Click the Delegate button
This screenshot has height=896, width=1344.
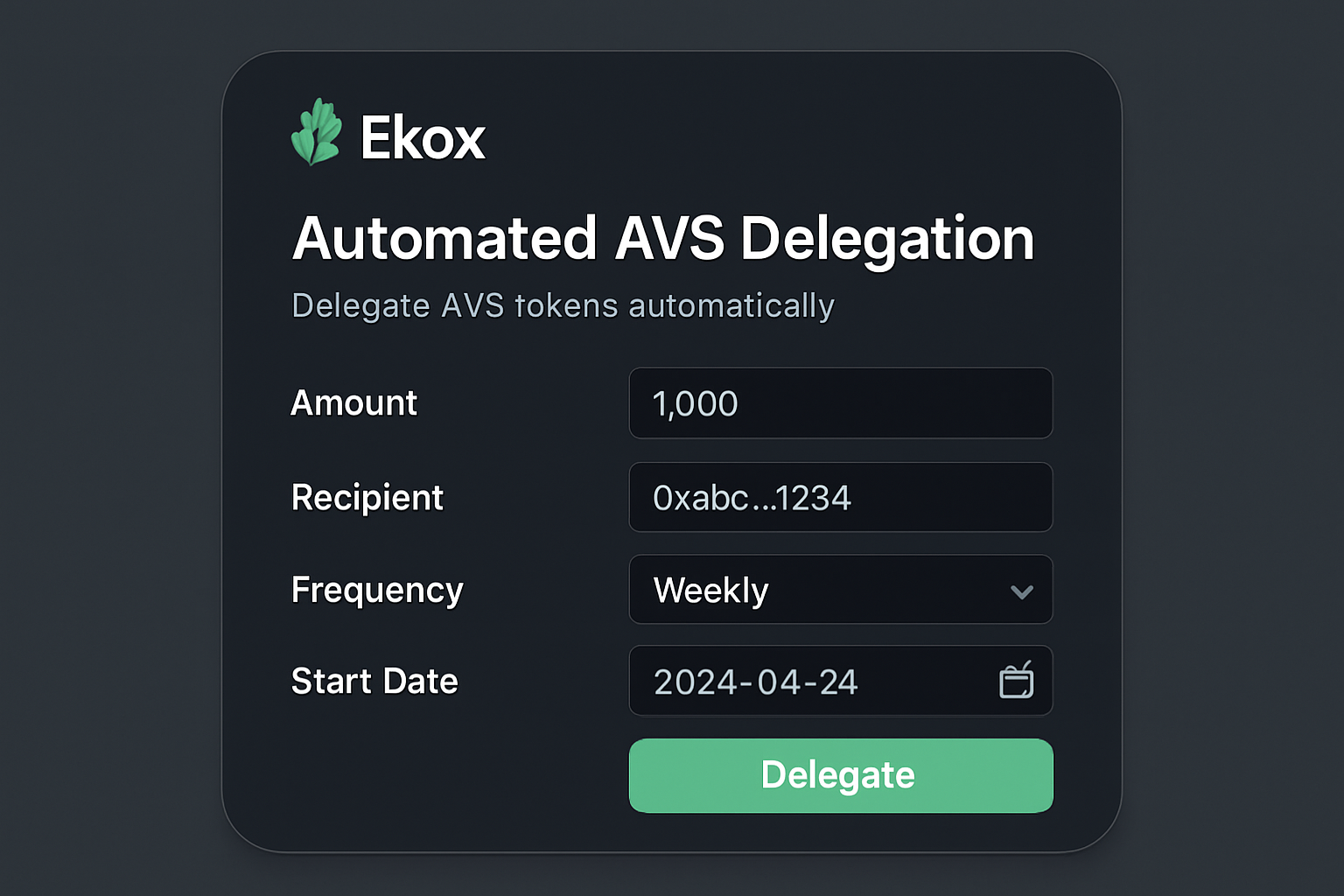pos(840,775)
